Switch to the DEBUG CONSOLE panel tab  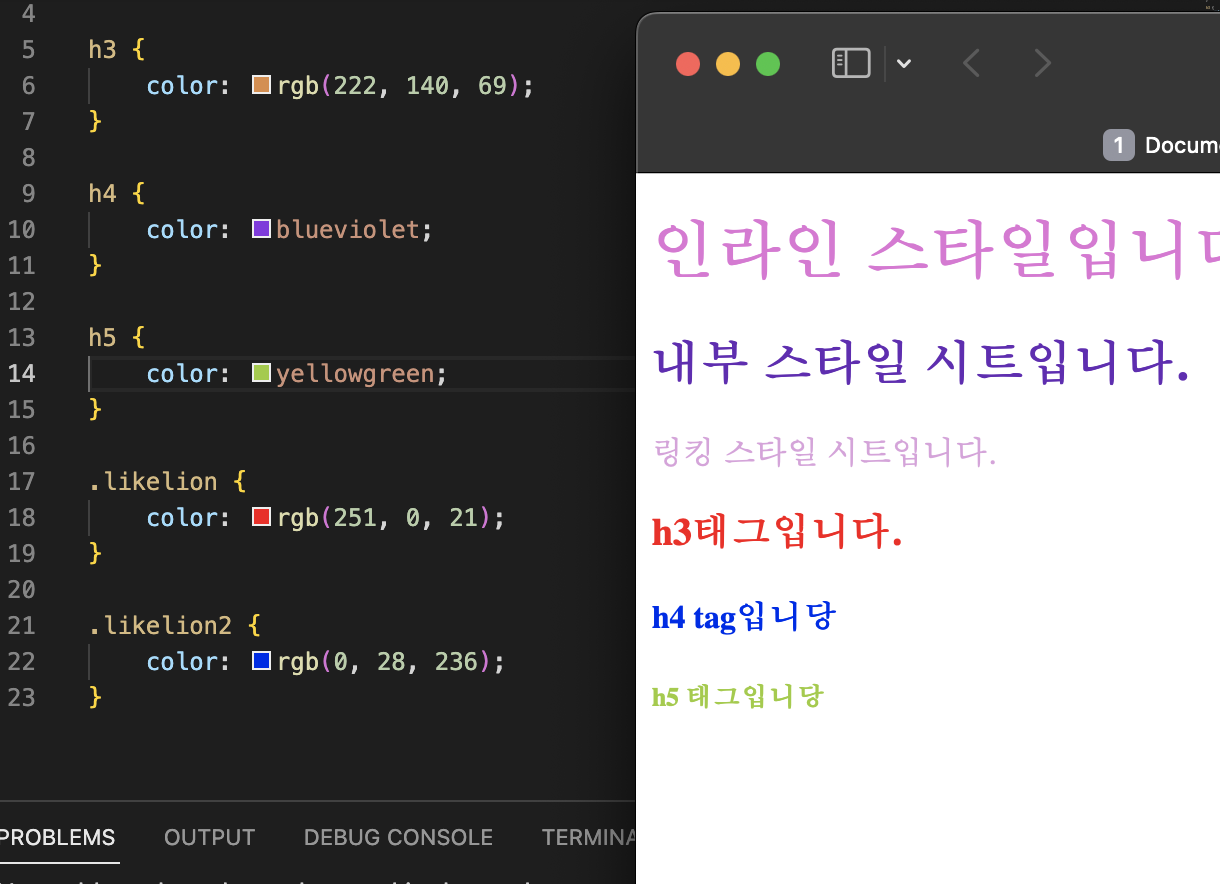coord(398,838)
